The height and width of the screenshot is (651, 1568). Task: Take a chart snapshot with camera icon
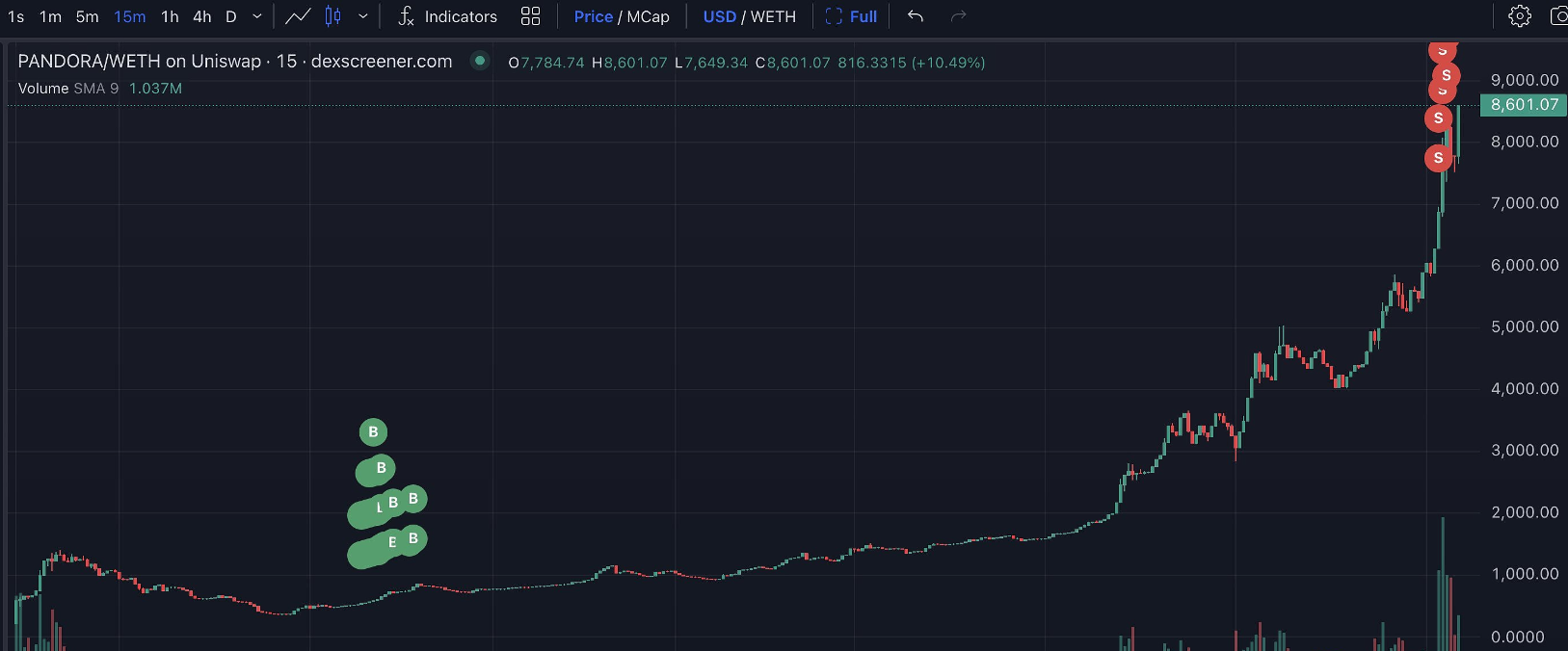[1557, 16]
